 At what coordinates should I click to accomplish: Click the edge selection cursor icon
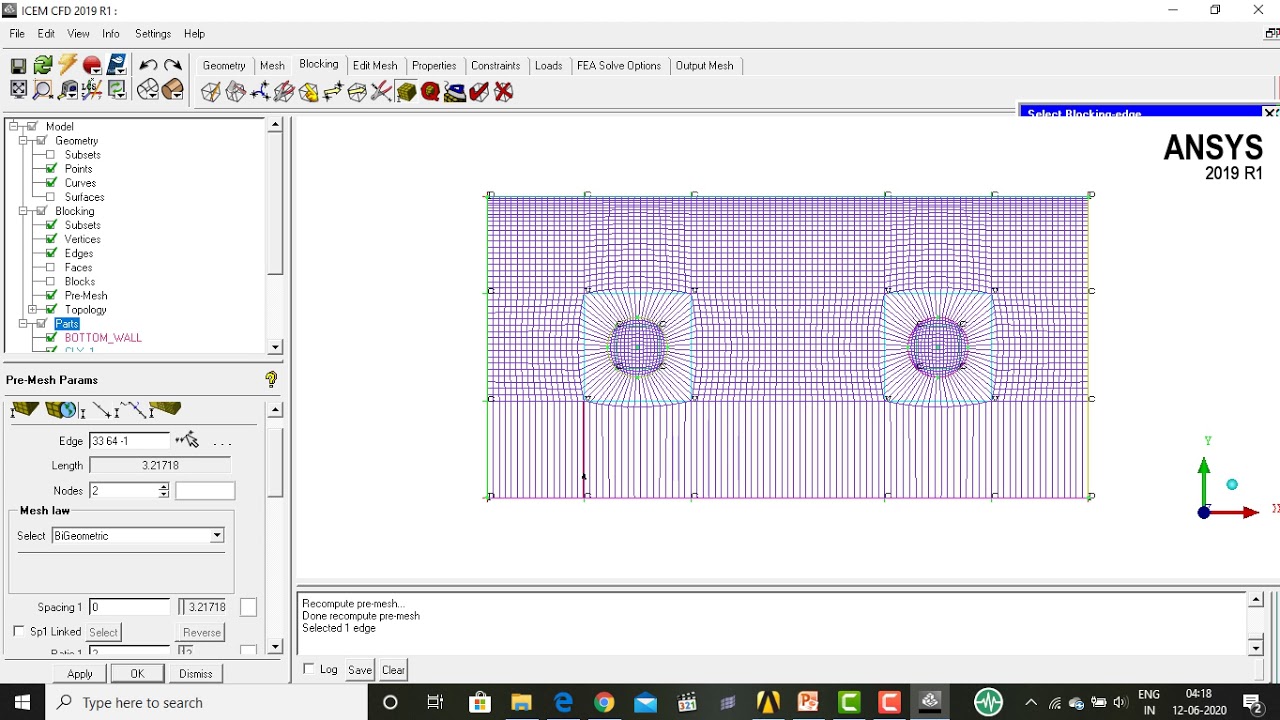tap(187, 440)
